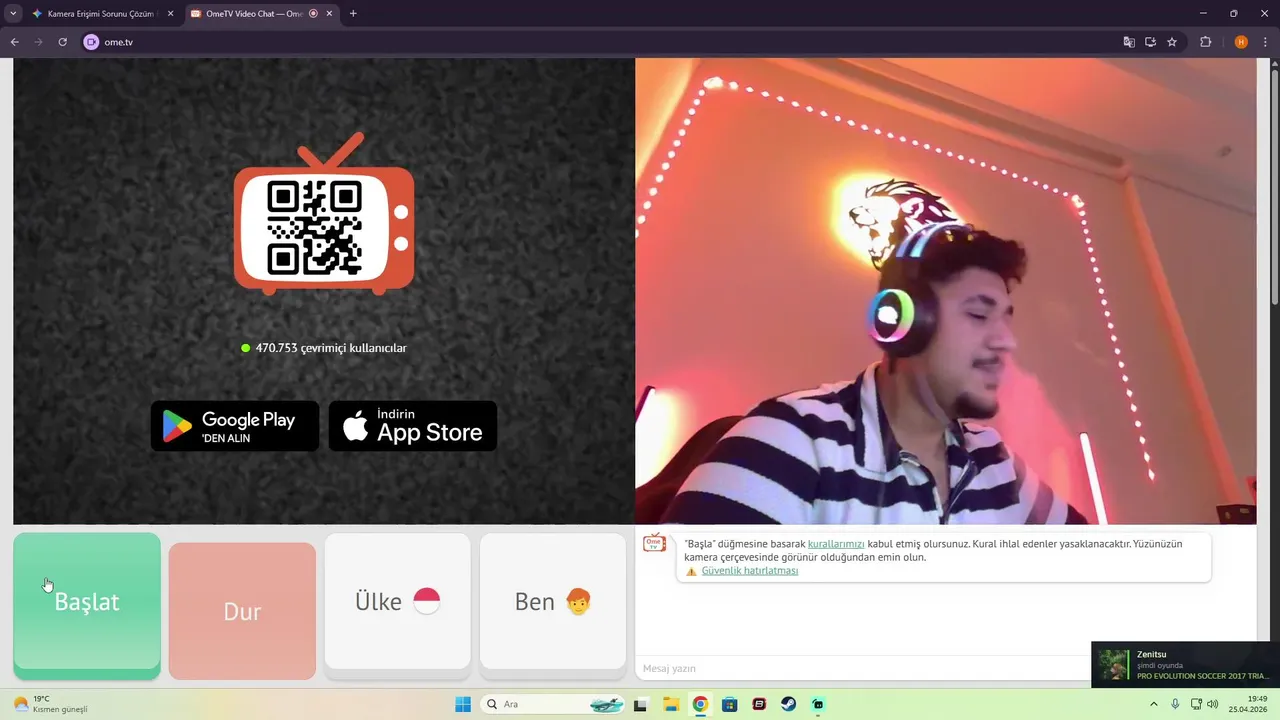The height and width of the screenshot is (720, 1280).
Task: Bookmark this page with the star icon
Action: [1172, 42]
